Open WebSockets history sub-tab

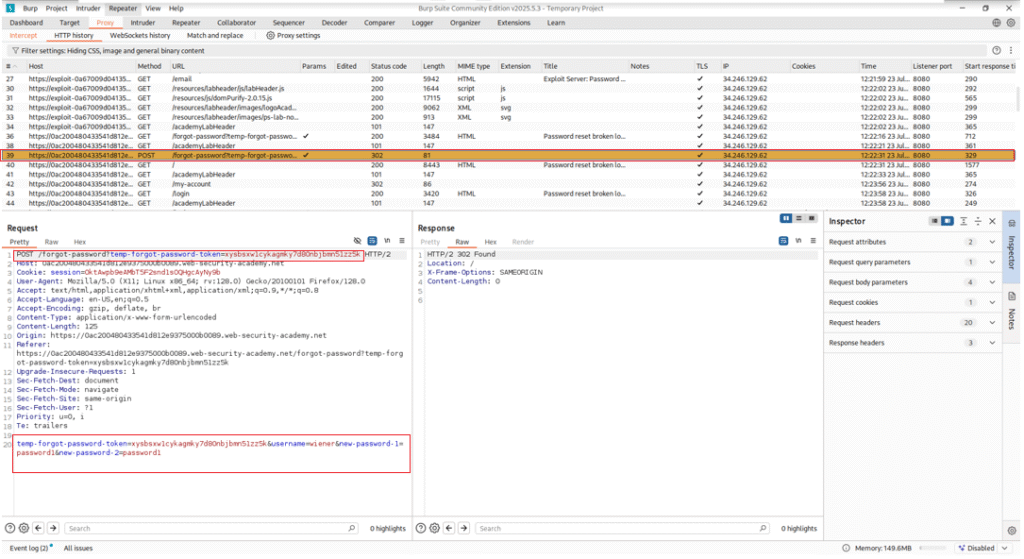pyautogui.click(x=140, y=35)
